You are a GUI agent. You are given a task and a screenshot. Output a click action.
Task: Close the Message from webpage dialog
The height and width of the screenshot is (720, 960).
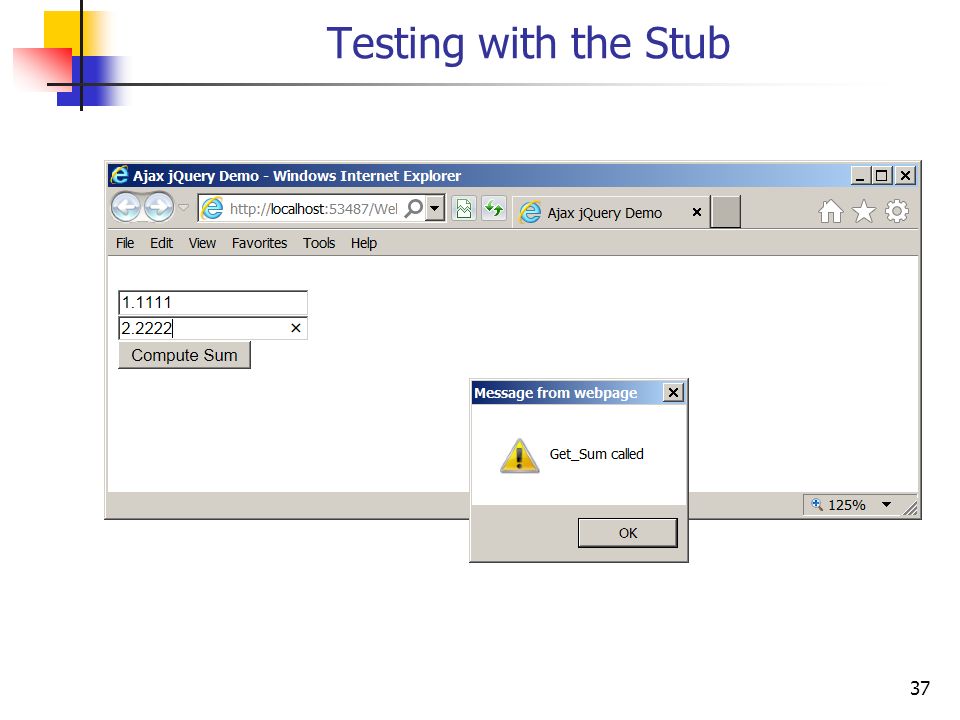[x=673, y=392]
